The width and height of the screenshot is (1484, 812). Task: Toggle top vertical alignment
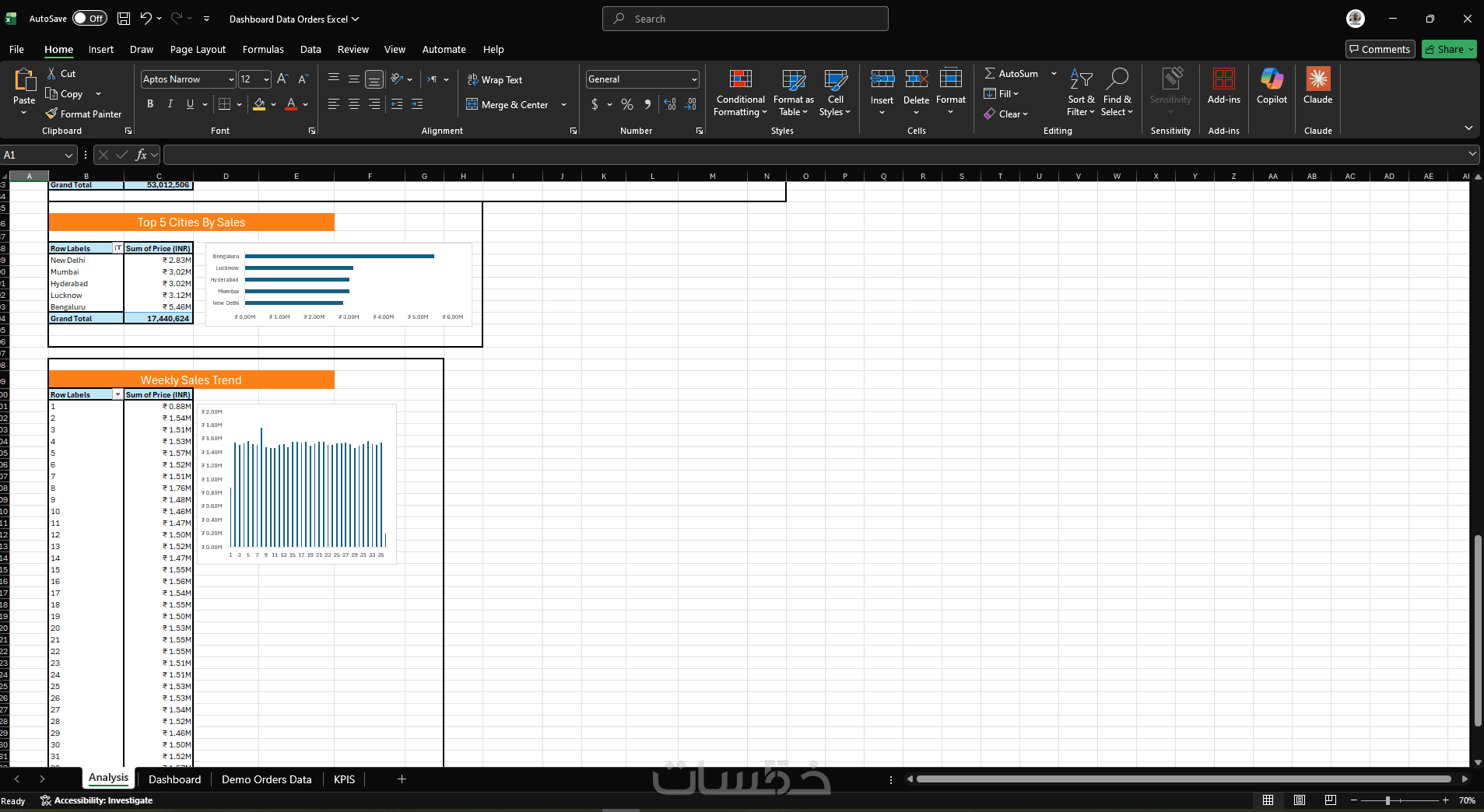(x=334, y=79)
